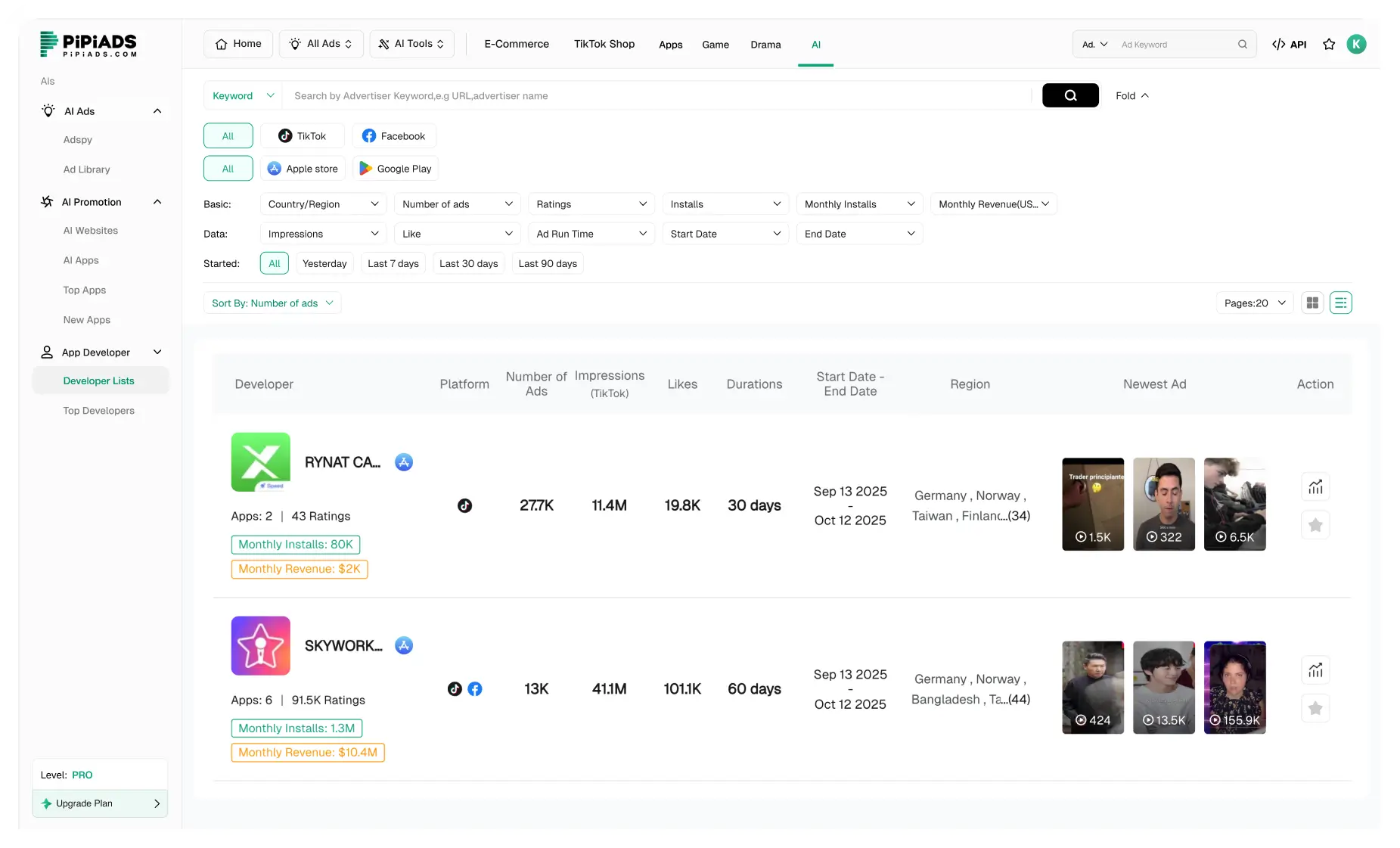The image size is (1400, 848).
Task: Click the star favorites icon in top bar
Action: pyautogui.click(x=1329, y=44)
